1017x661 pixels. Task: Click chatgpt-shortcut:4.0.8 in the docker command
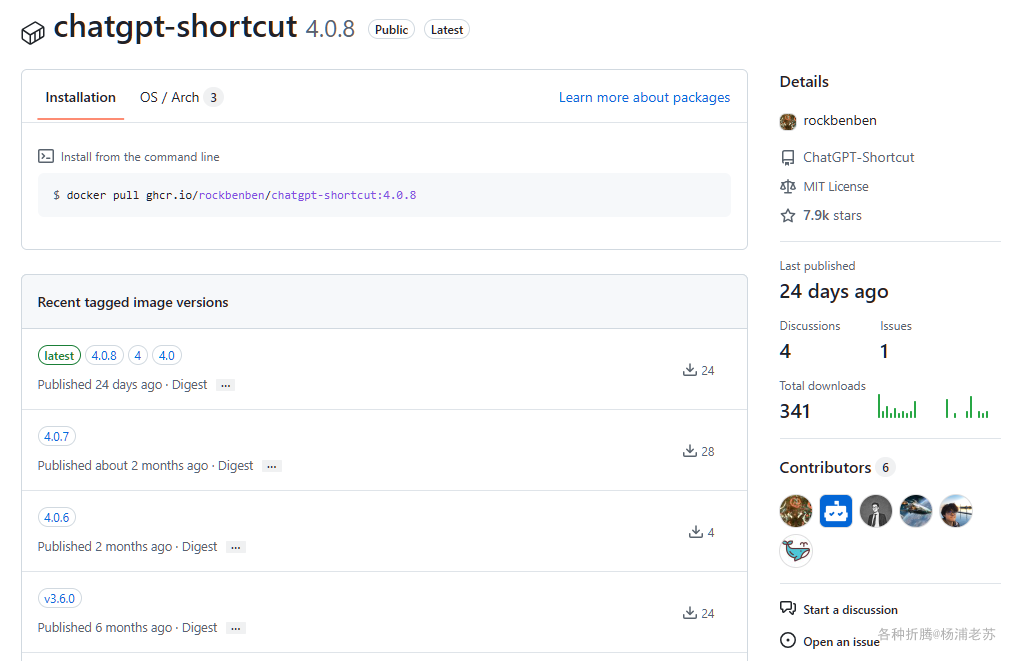pyautogui.click(x=344, y=195)
